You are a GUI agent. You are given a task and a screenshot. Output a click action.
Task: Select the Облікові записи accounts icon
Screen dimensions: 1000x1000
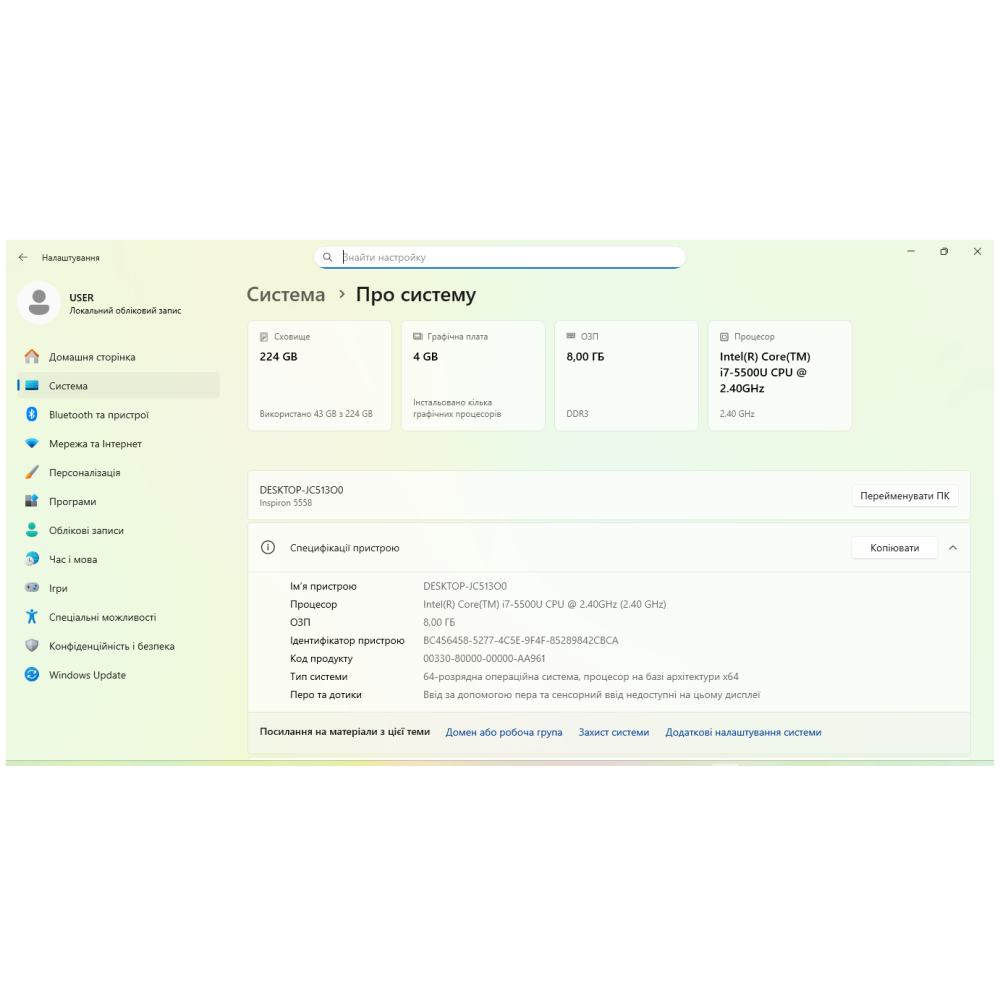pyautogui.click(x=32, y=531)
